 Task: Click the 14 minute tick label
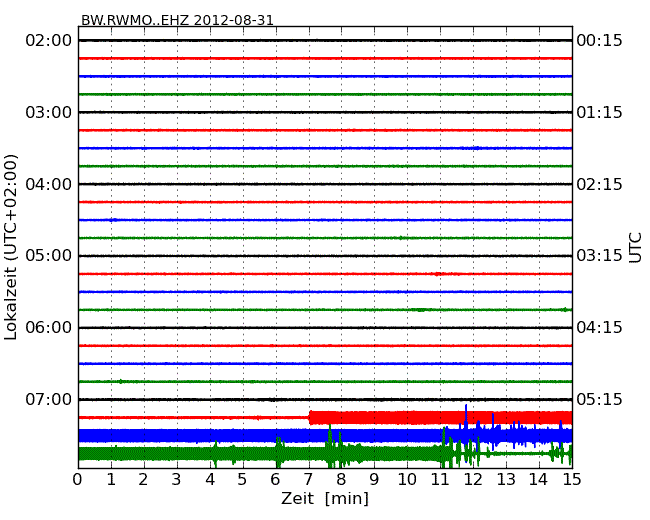click(x=539, y=480)
